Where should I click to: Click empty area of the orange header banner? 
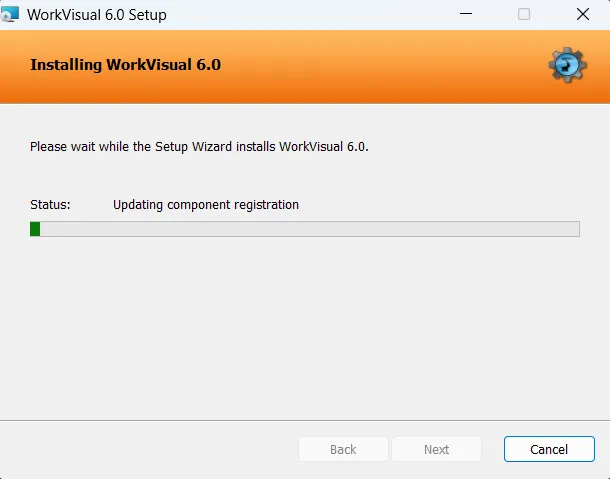[380, 65]
